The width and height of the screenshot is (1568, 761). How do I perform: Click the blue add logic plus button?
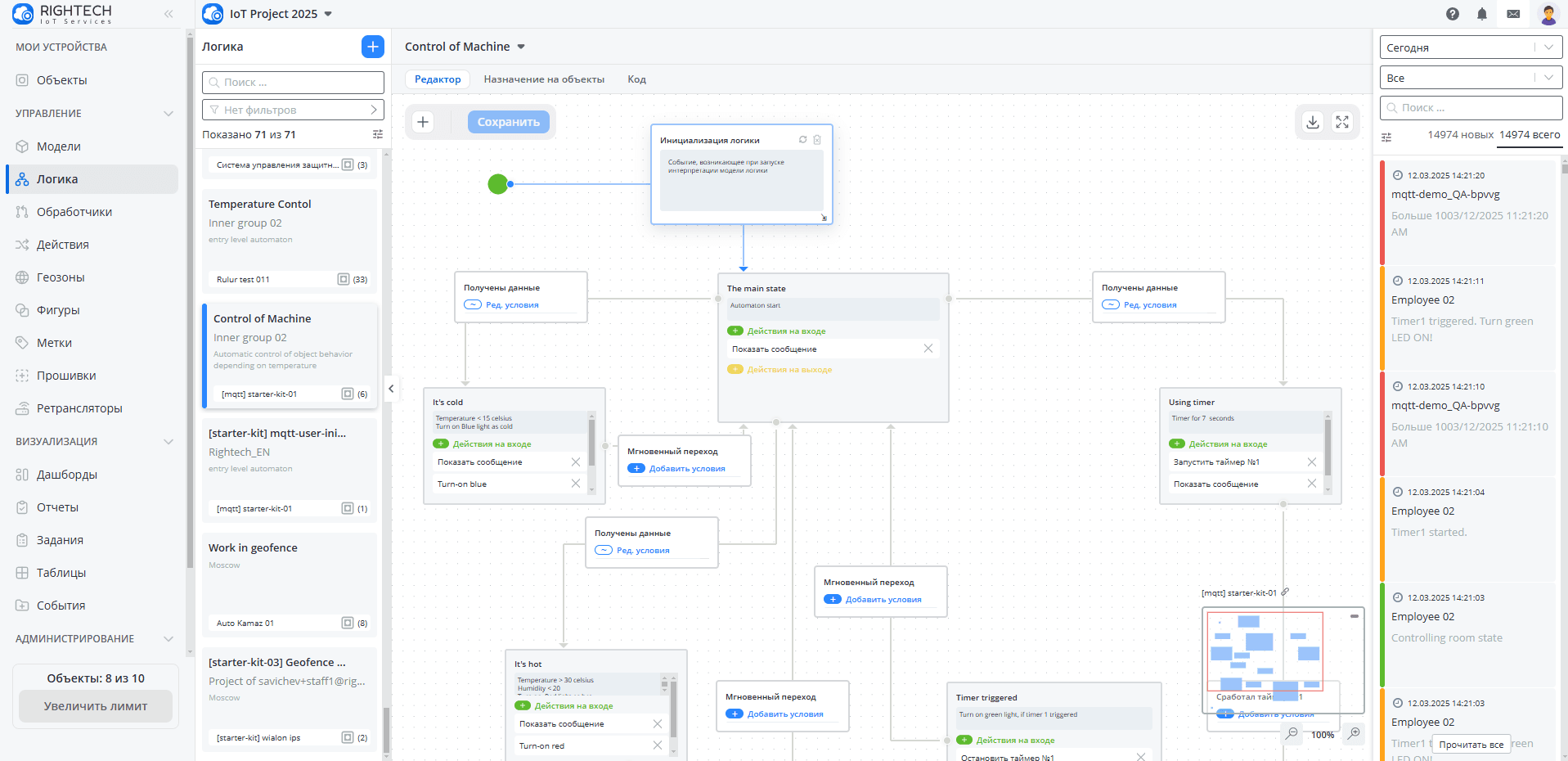click(x=372, y=47)
